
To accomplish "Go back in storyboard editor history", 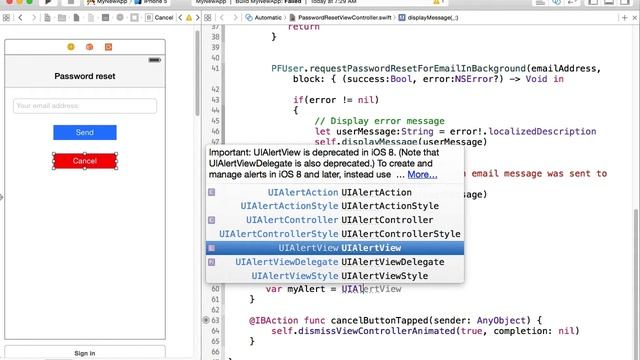I will [x=20, y=18].
